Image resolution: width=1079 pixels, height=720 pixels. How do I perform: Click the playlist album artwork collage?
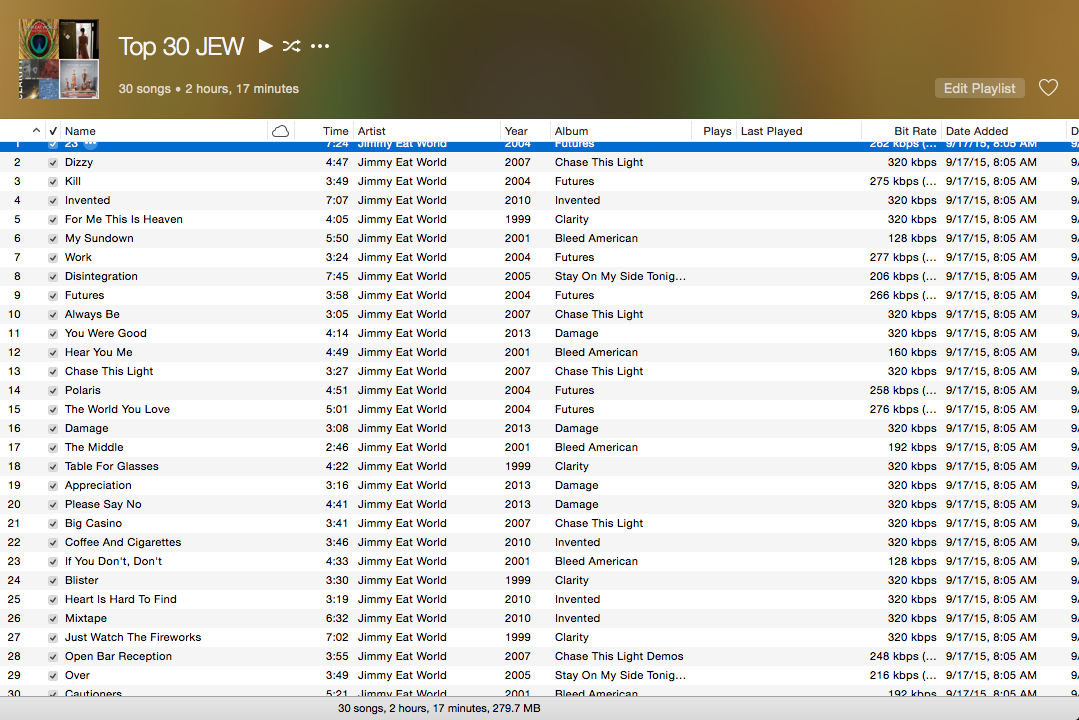pyautogui.click(x=58, y=59)
